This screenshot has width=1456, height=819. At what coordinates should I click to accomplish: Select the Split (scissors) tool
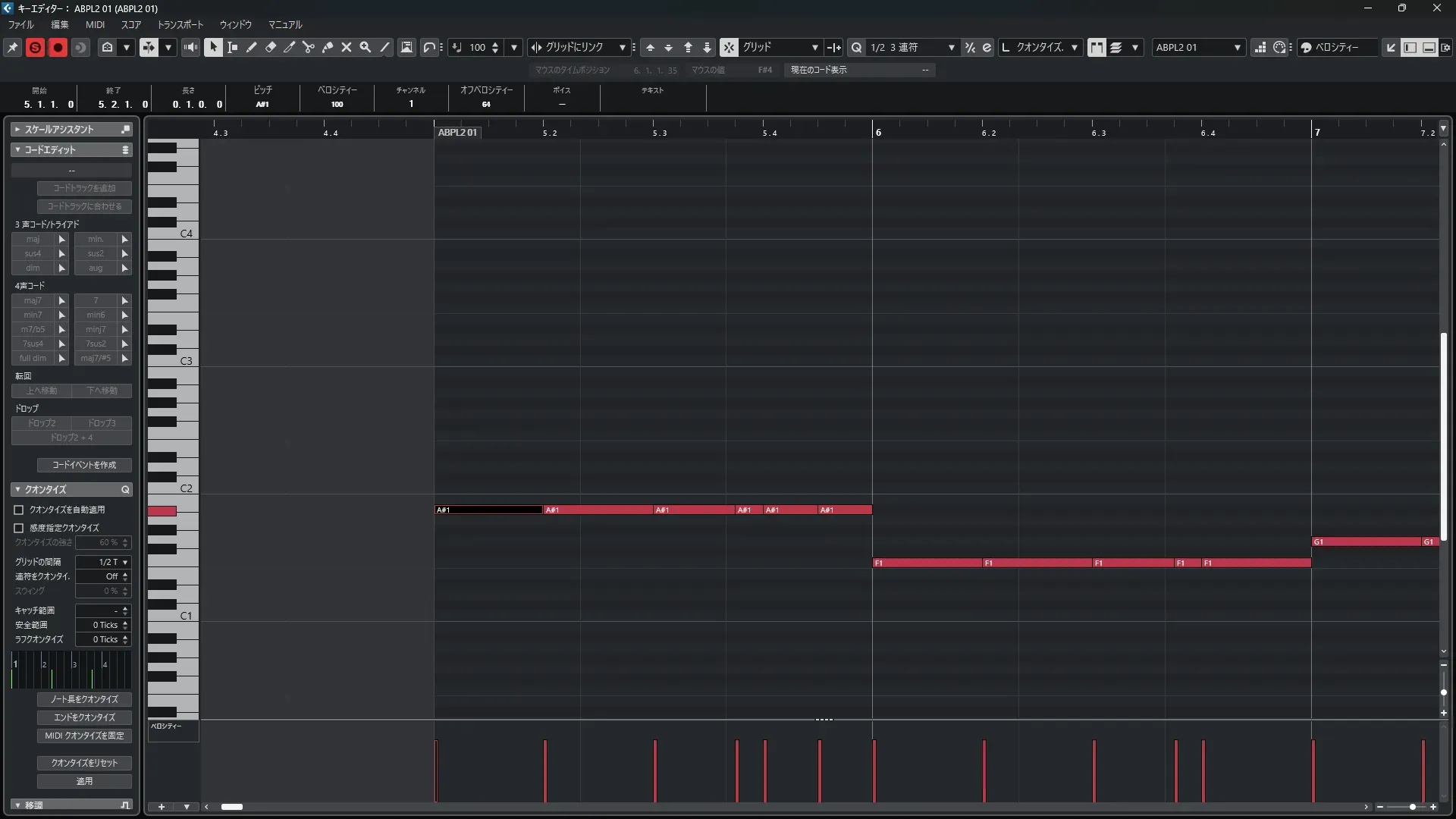(x=309, y=47)
